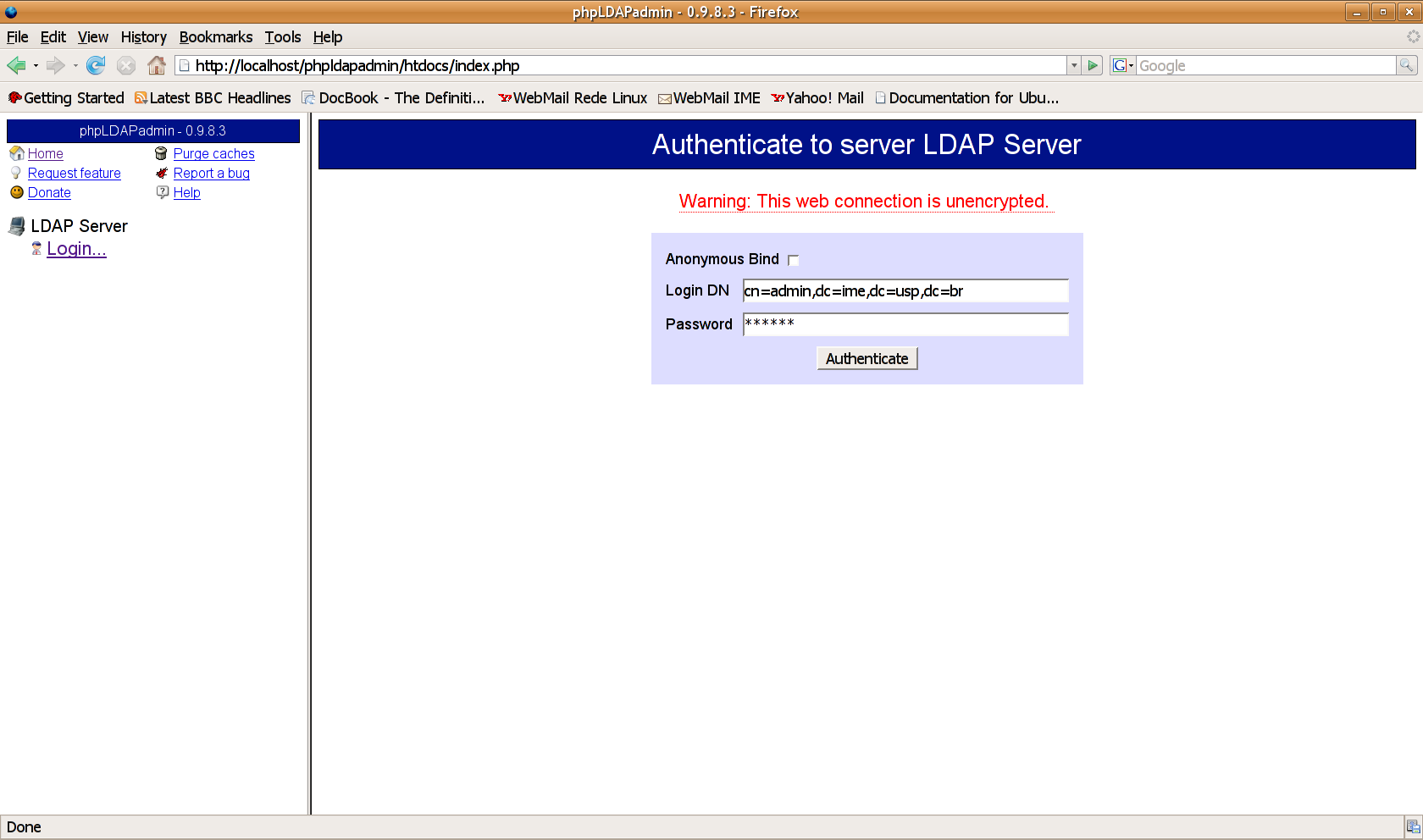Image resolution: width=1423 pixels, height=840 pixels.
Task: Click the Donate smiley icon
Action: [x=17, y=192]
